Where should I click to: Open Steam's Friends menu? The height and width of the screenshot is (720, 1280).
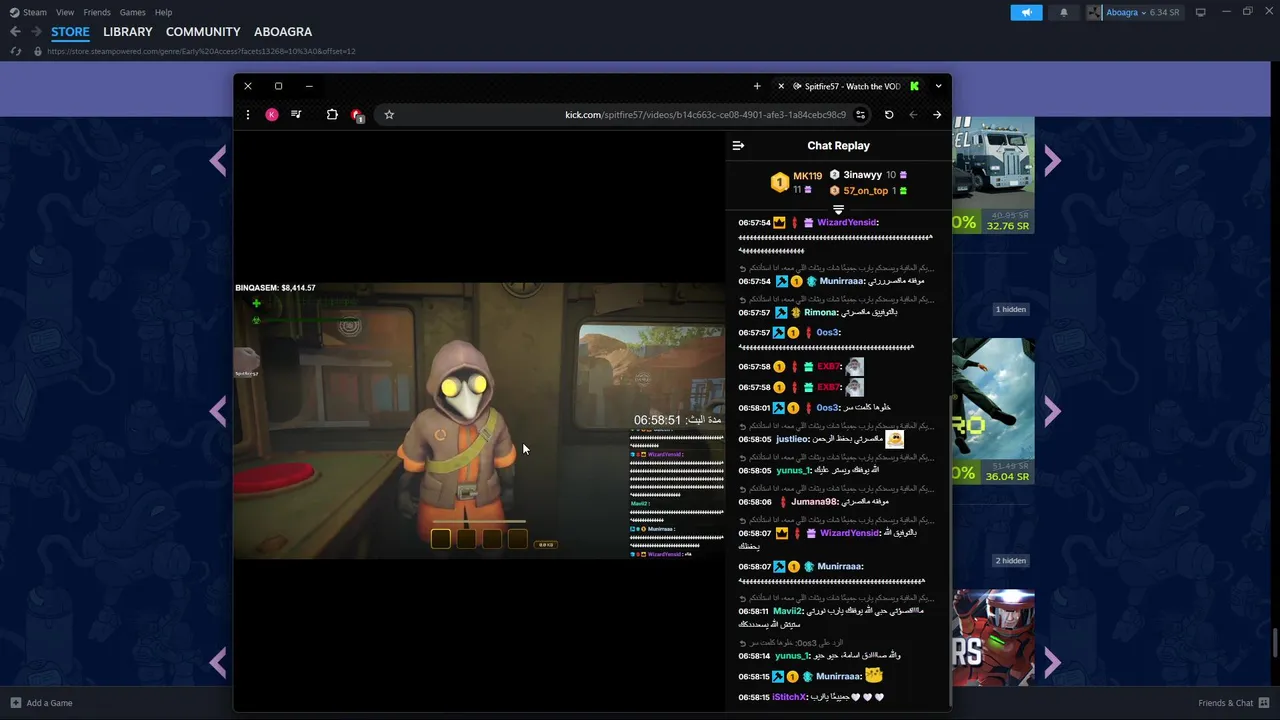(x=97, y=12)
